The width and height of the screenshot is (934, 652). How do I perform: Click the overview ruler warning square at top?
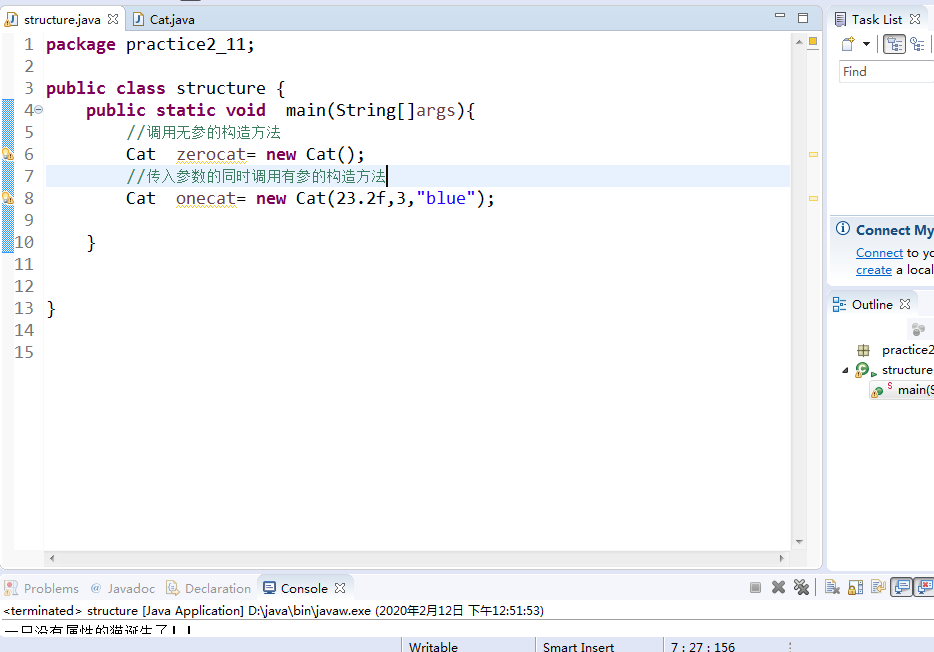813,42
